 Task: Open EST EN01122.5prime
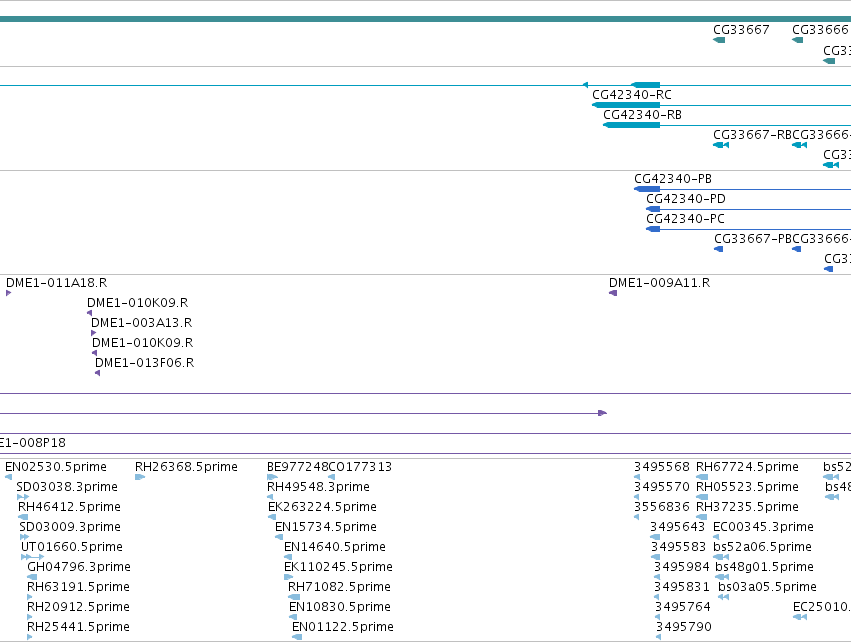pos(343,627)
